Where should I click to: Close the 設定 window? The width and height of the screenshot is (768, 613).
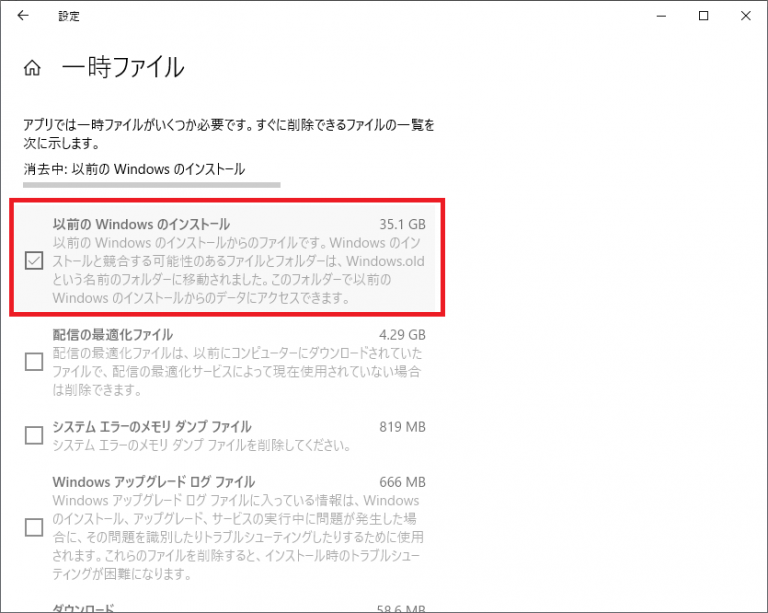(748, 16)
